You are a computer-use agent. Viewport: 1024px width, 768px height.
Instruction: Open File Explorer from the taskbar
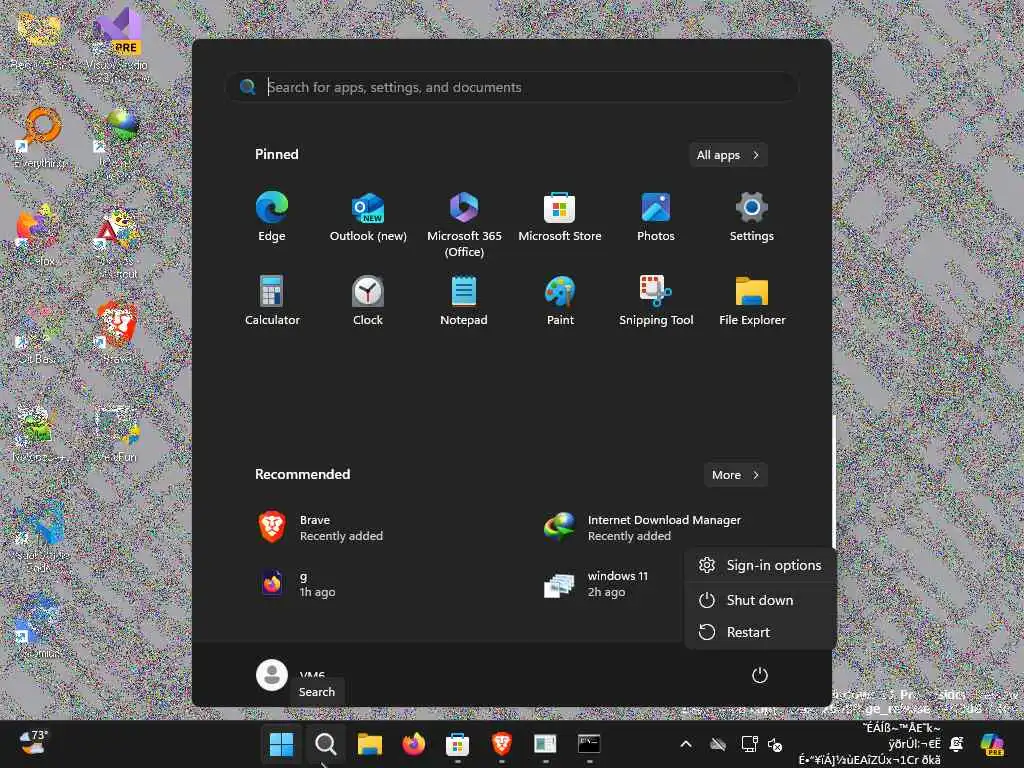[370, 744]
